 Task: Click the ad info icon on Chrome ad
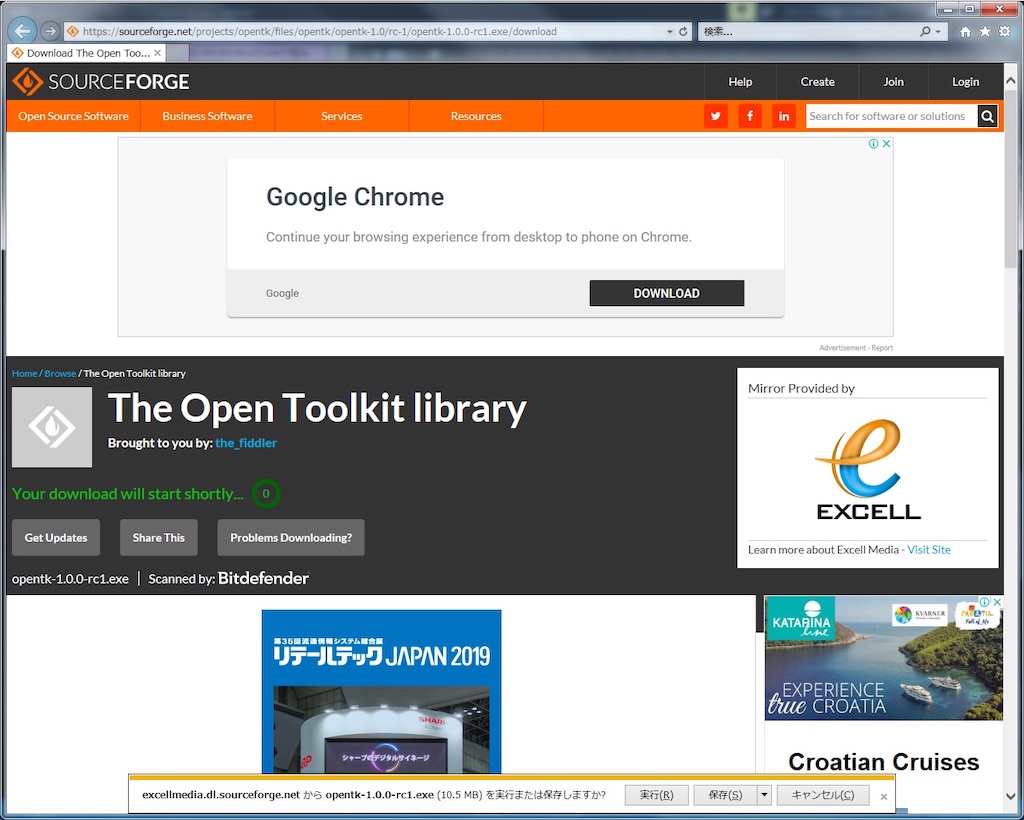tap(873, 144)
